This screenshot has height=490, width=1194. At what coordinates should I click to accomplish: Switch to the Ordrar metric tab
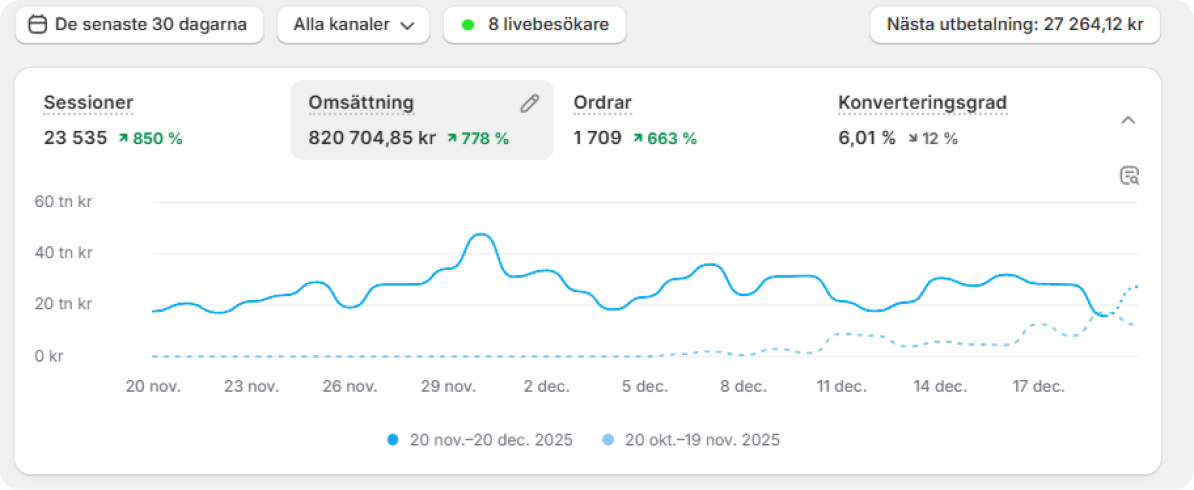point(602,103)
